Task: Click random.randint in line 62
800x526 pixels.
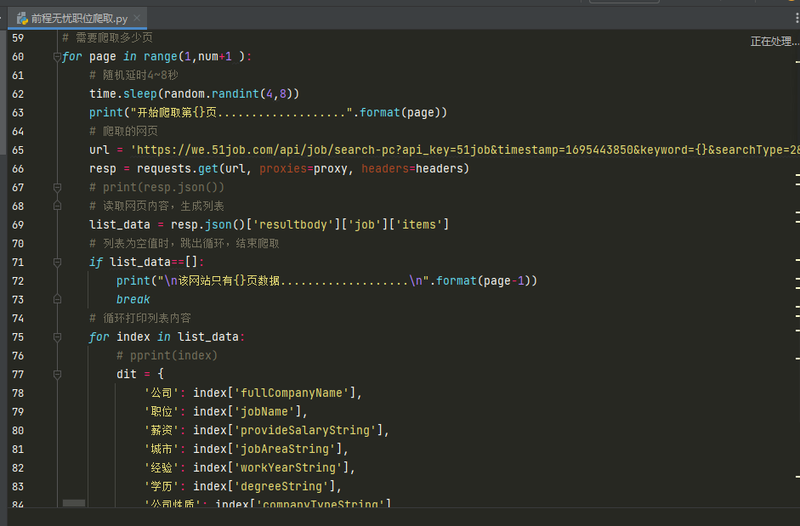Action: (211, 94)
